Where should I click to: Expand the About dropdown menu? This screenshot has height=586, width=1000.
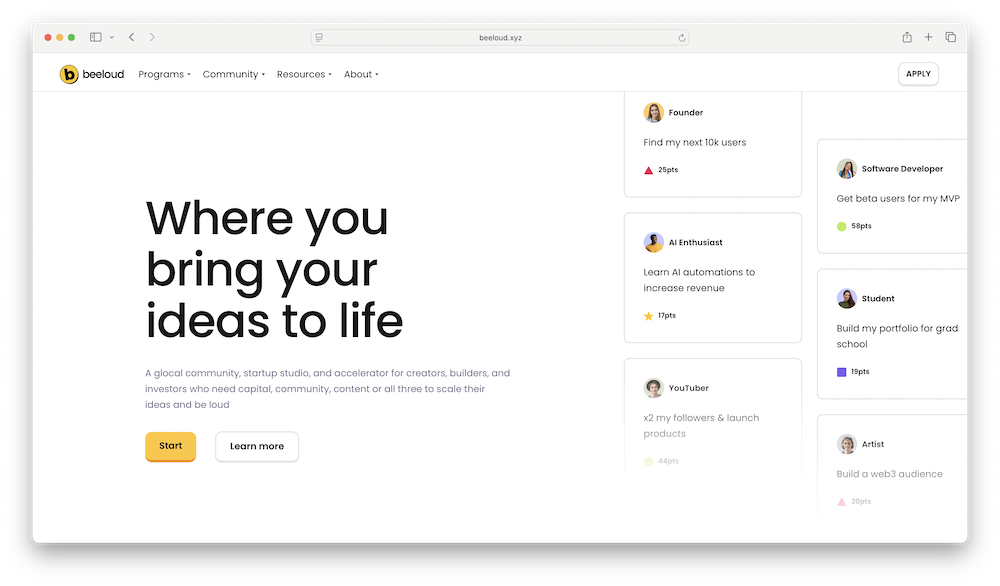pyautogui.click(x=362, y=74)
